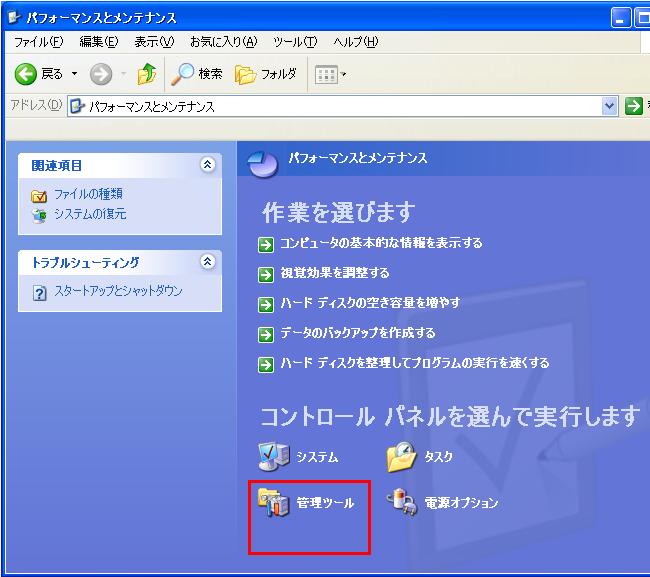The width and height of the screenshot is (650, 577).
Task: Click the システム label
Action: click(x=318, y=457)
